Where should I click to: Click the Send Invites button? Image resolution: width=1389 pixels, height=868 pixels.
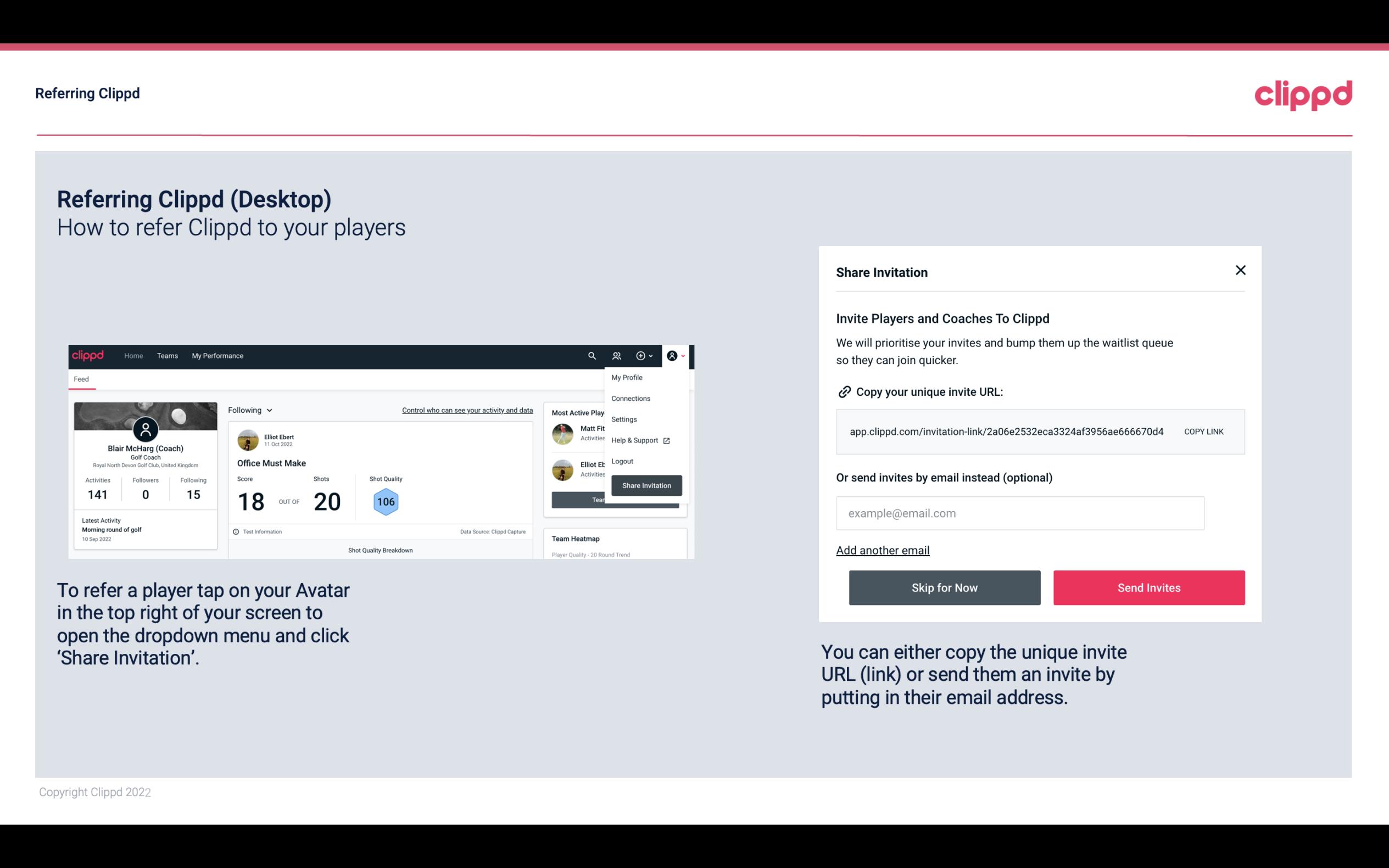1148,587
